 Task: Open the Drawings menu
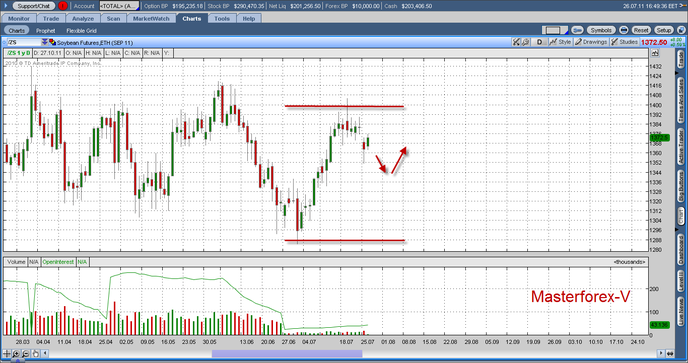click(x=591, y=42)
